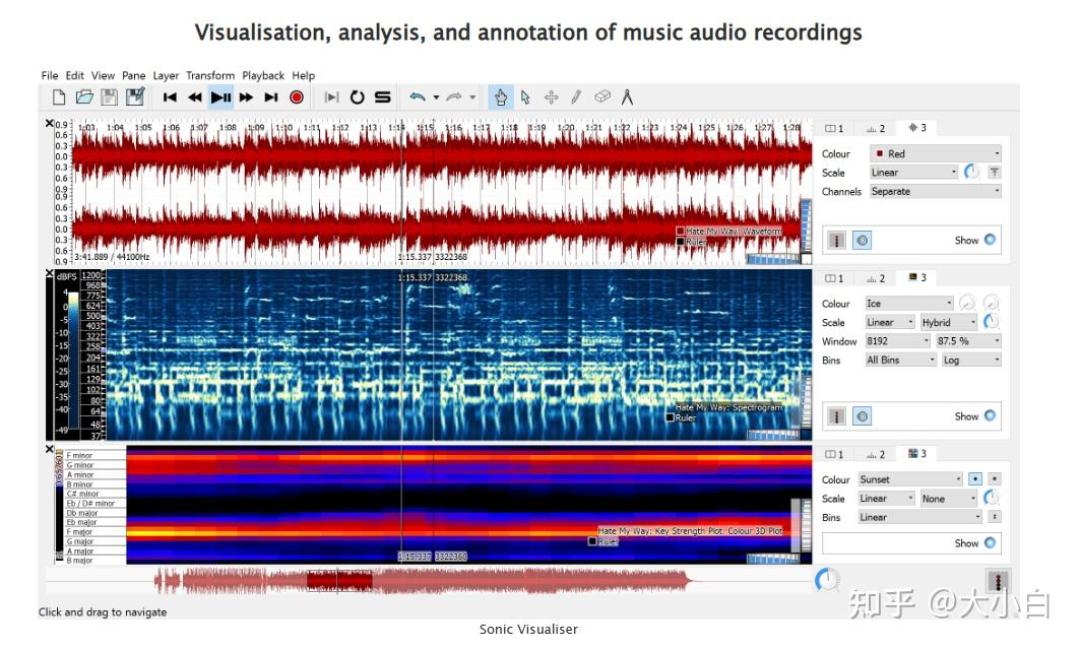Open the Colour dropdown set to Ice
This screenshot has height=649, width=1080.
click(909, 303)
